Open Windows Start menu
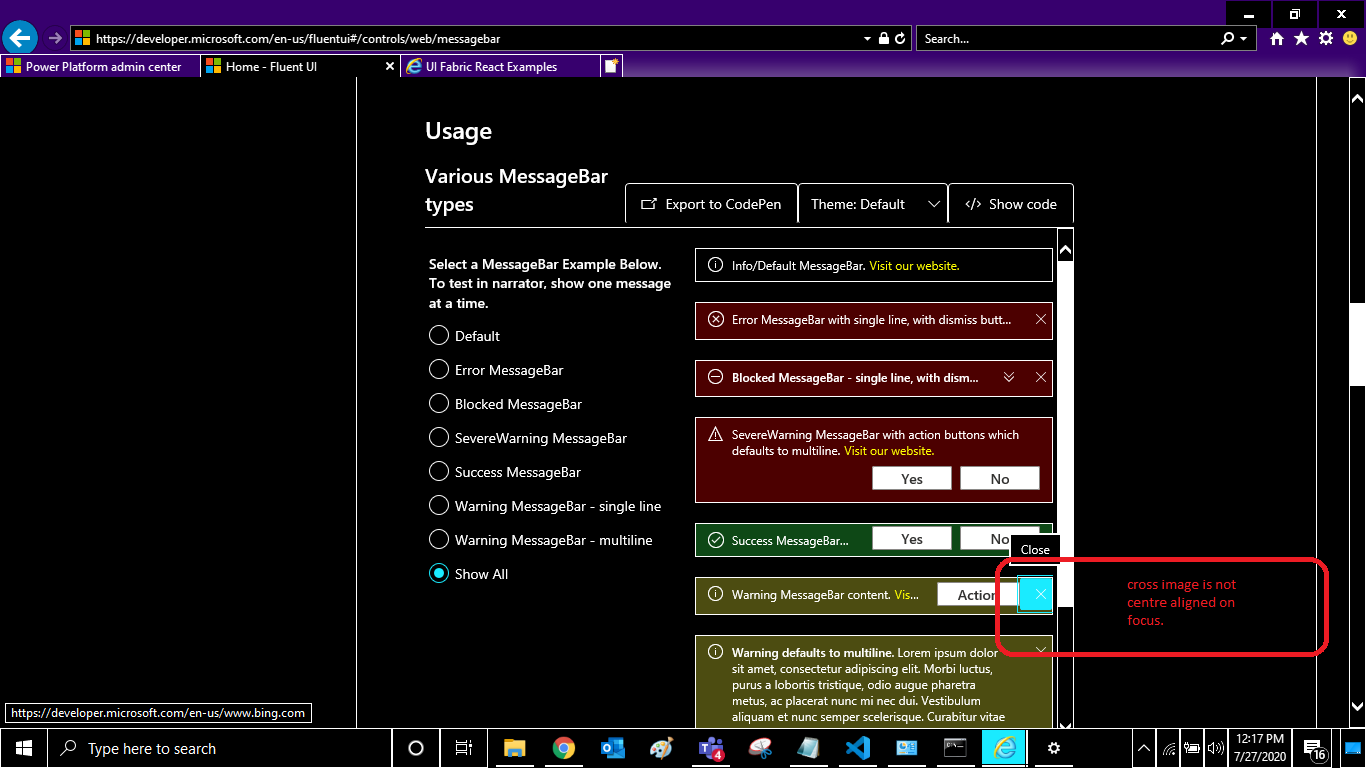The width and height of the screenshot is (1366, 768). [x=23, y=748]
